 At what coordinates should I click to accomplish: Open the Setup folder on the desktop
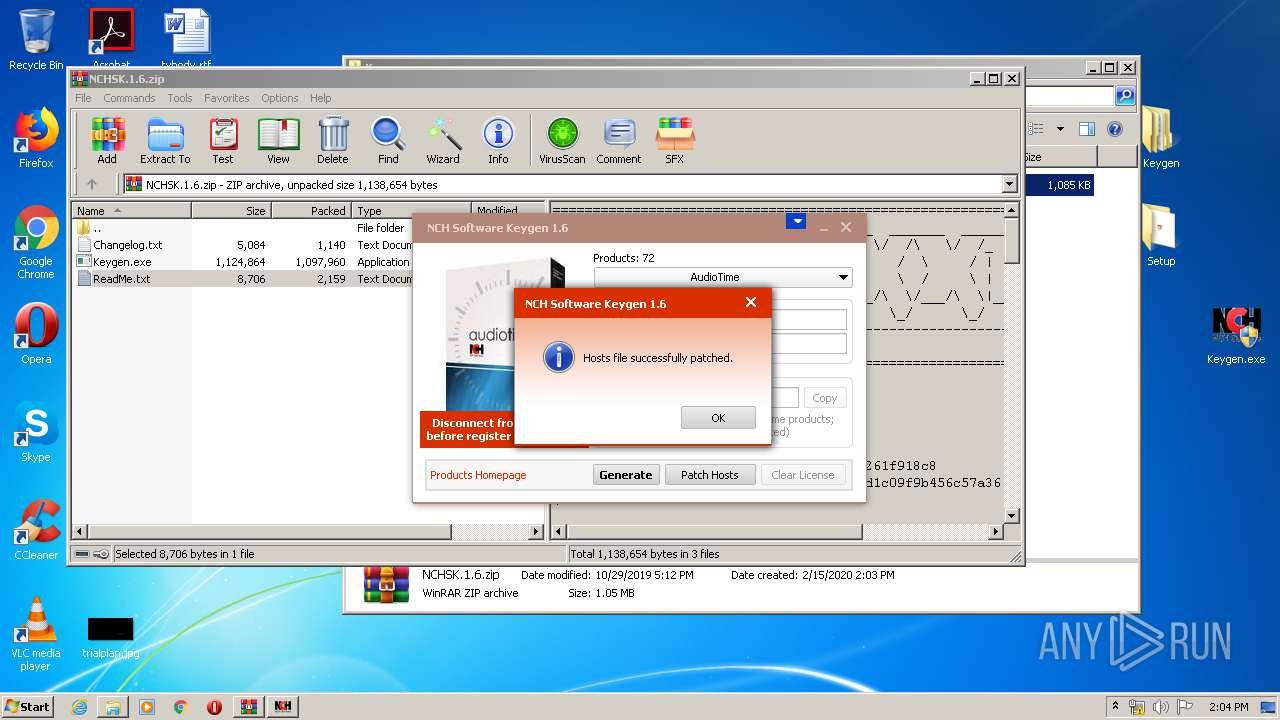click(1160, 236)
